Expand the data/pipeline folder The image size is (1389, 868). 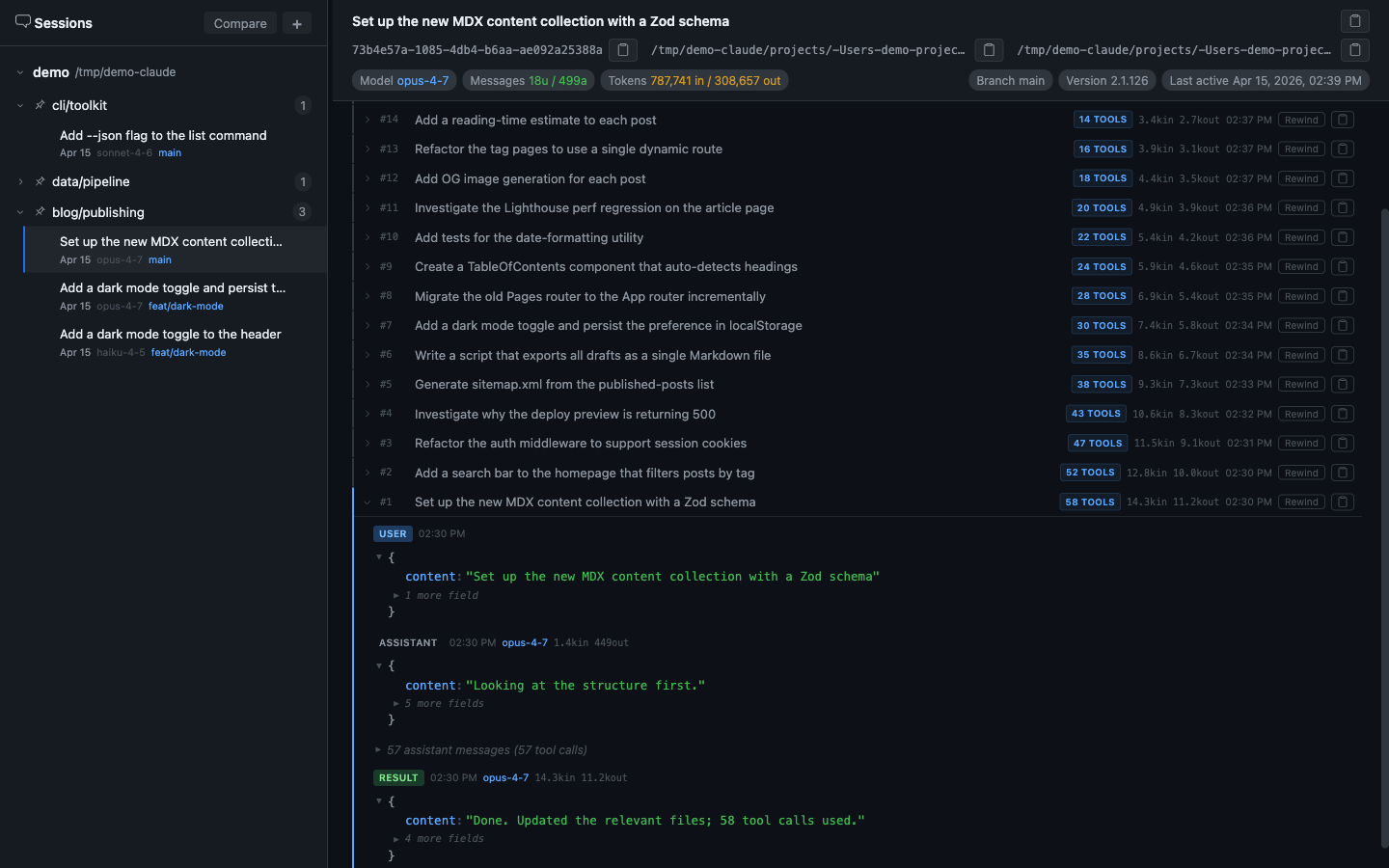click(20, 181)
